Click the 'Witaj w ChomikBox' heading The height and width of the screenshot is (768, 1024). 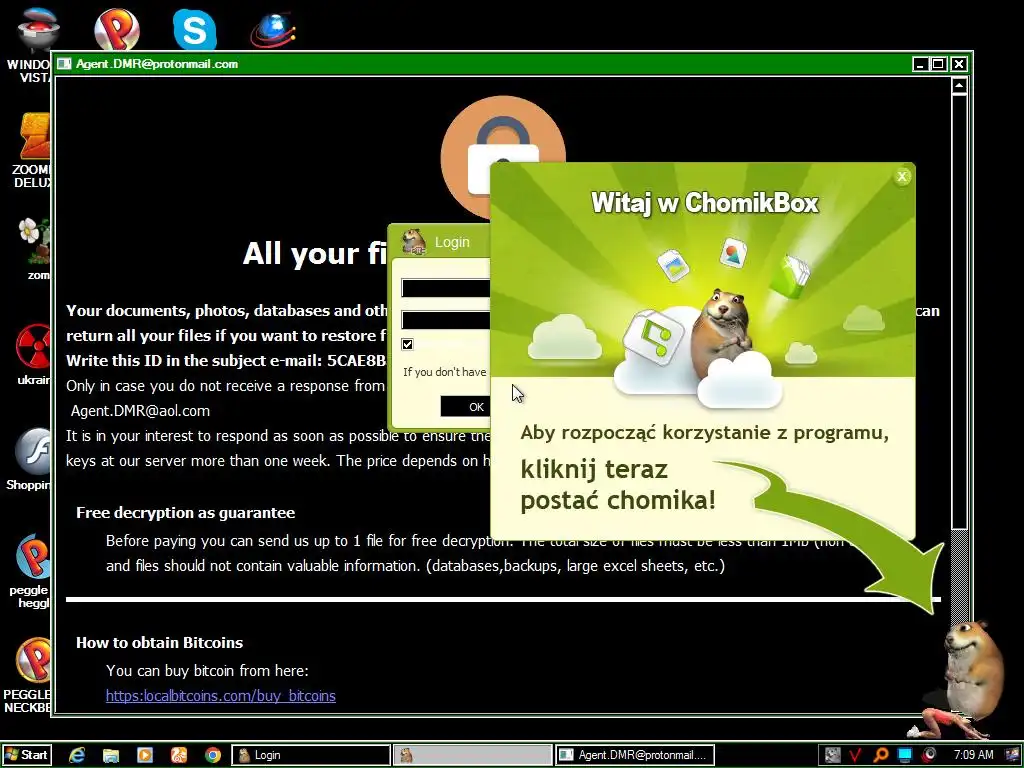pyautogui.click(x=705, y=203)
